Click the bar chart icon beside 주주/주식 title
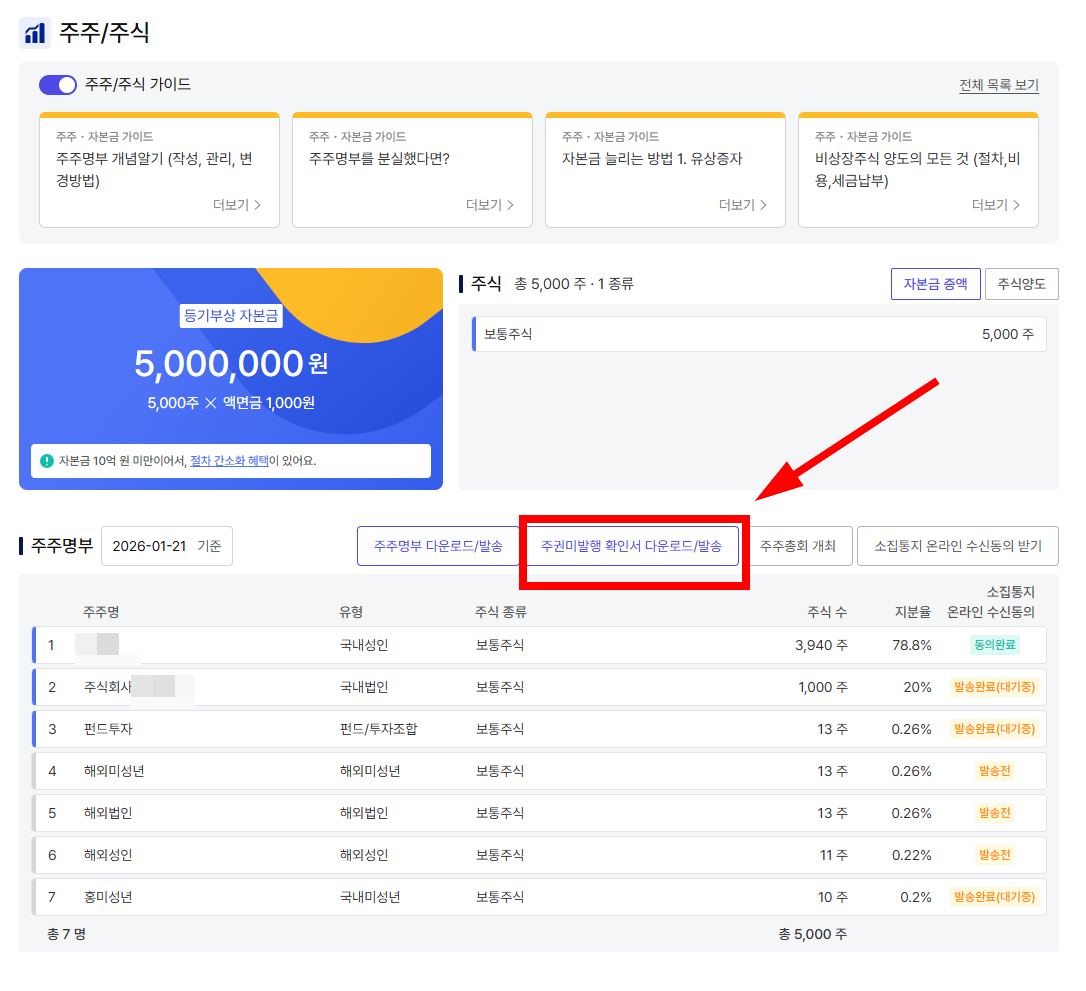This screenshot has width=1086, height=991. (36, 31)
